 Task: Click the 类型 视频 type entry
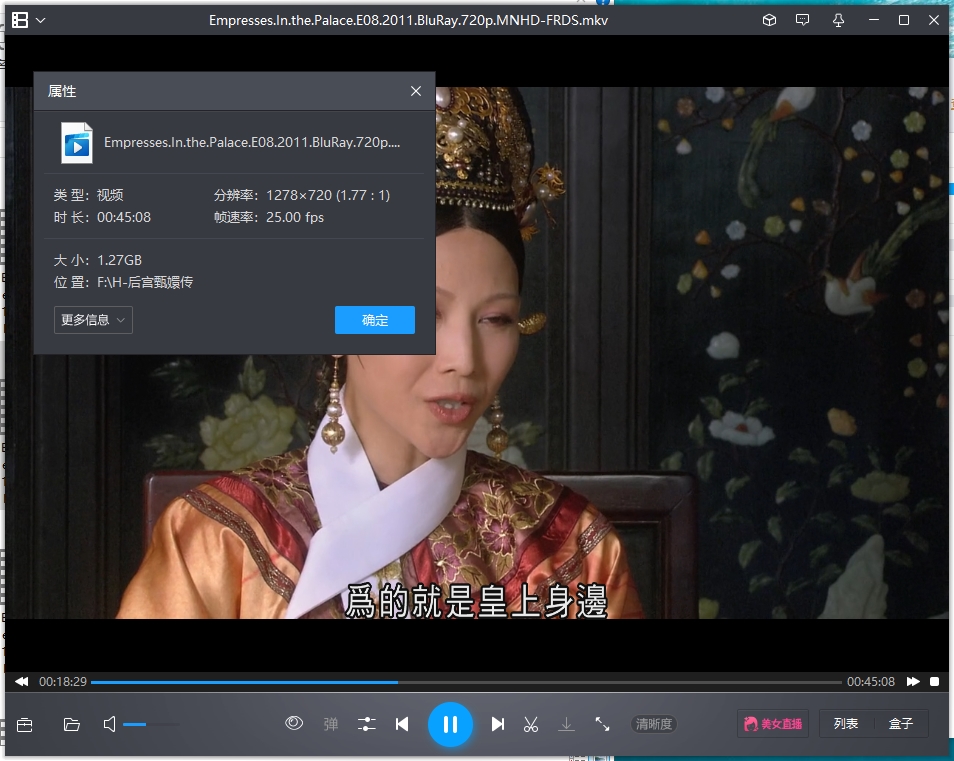click(x=89, y=195)
